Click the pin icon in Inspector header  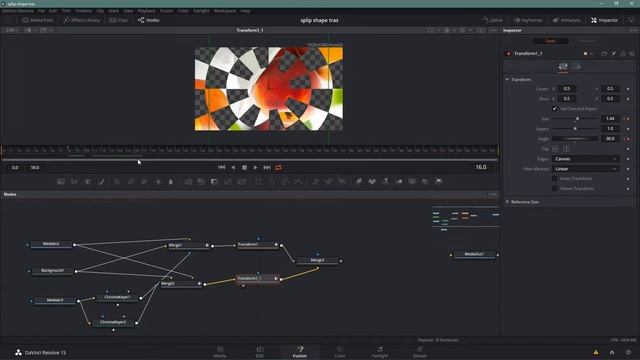[613, 53]
